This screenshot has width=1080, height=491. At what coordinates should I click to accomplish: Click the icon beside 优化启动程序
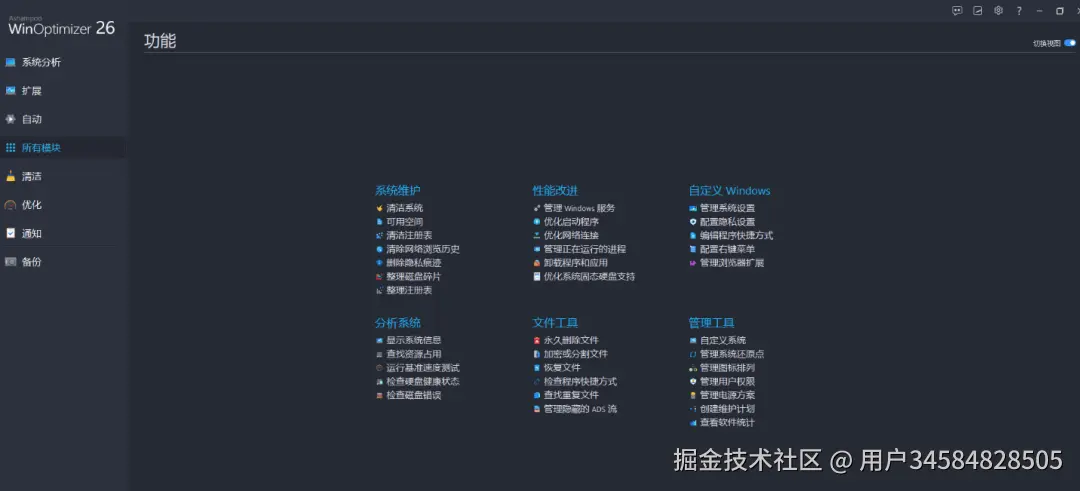537,222
